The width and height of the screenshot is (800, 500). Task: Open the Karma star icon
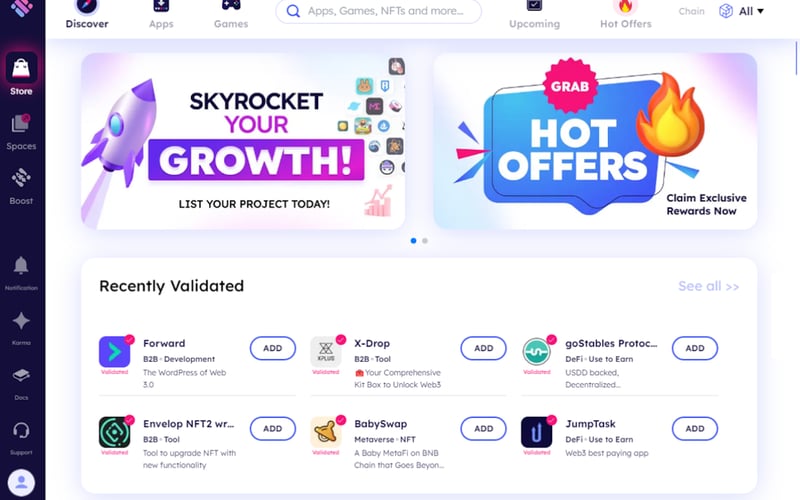click(21, 321)
